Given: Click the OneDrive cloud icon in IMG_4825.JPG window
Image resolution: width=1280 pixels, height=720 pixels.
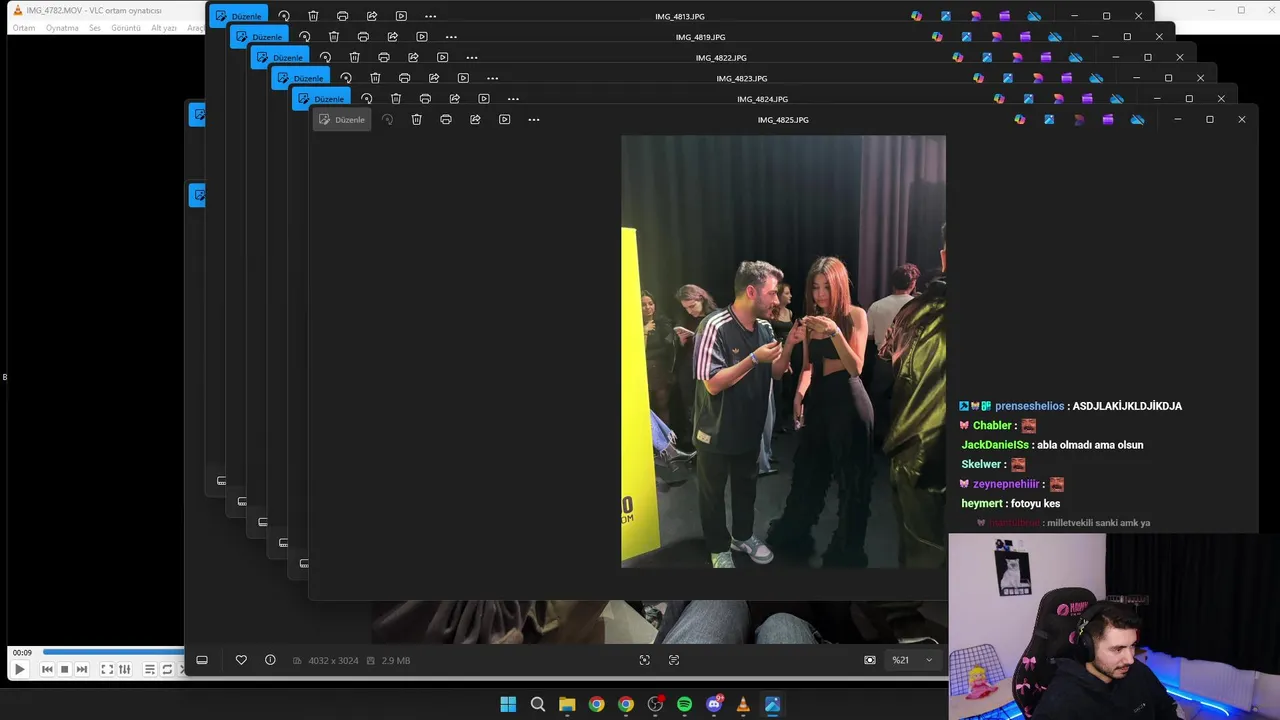Looking at the screenshot, I should pos(1137,120).
